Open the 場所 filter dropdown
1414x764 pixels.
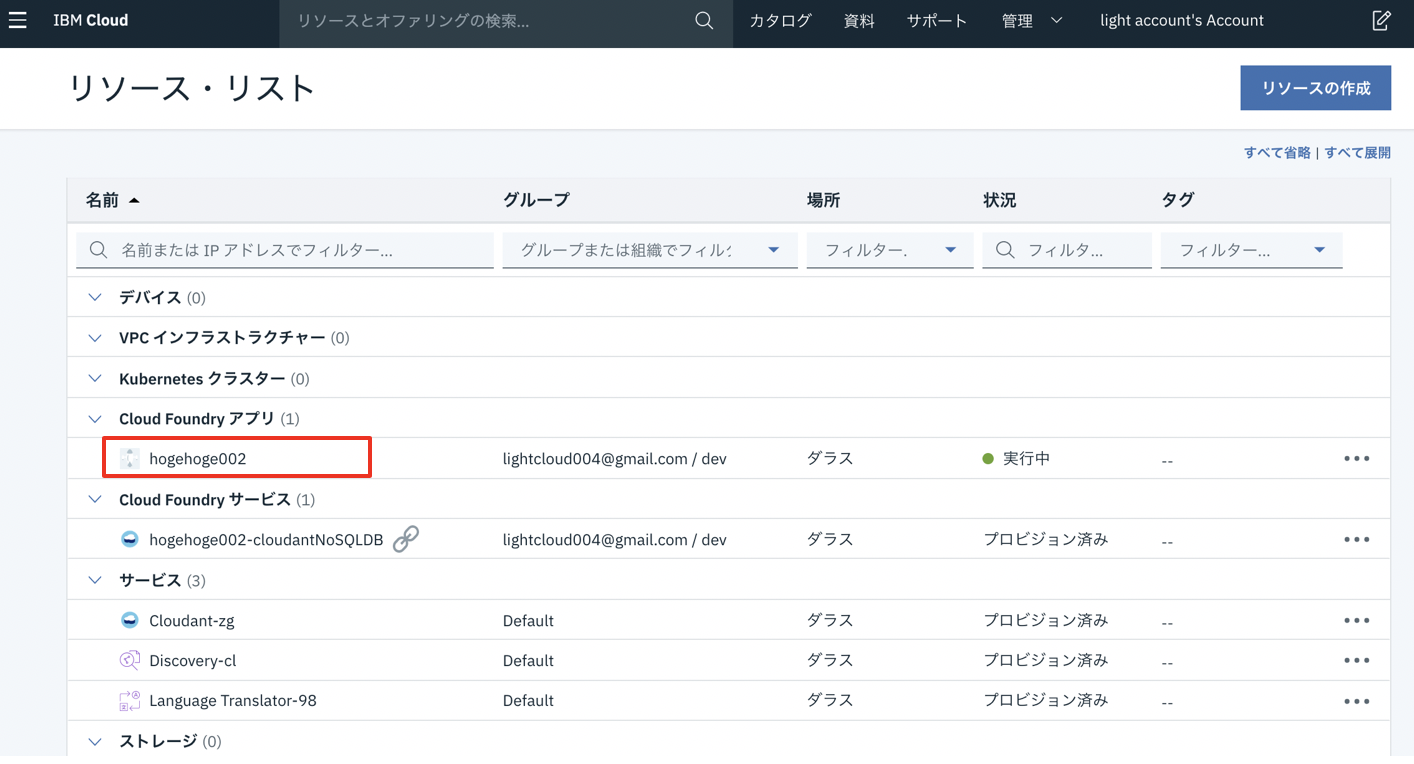pos(890,250)
